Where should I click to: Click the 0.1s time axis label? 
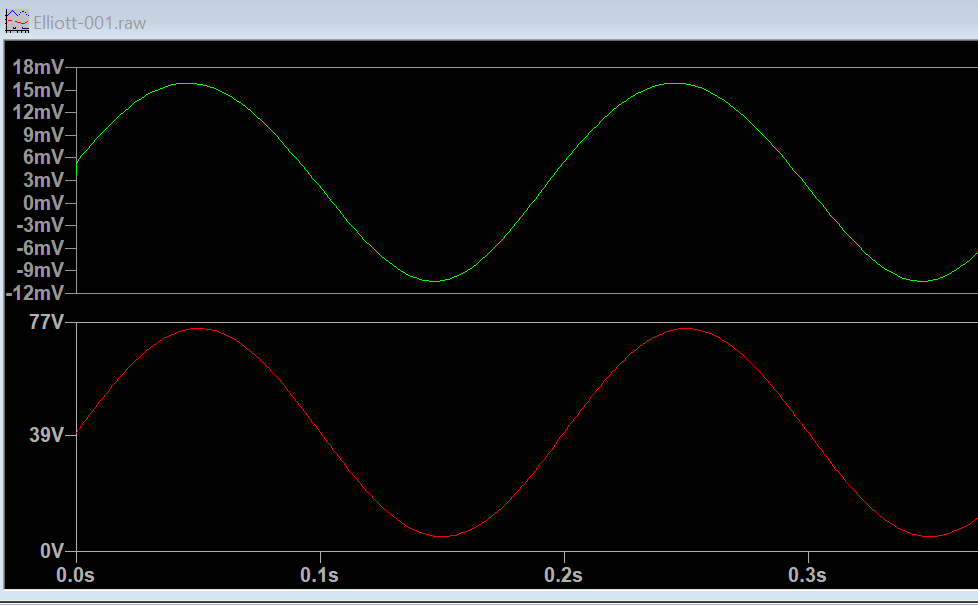(x=319, y=574)
